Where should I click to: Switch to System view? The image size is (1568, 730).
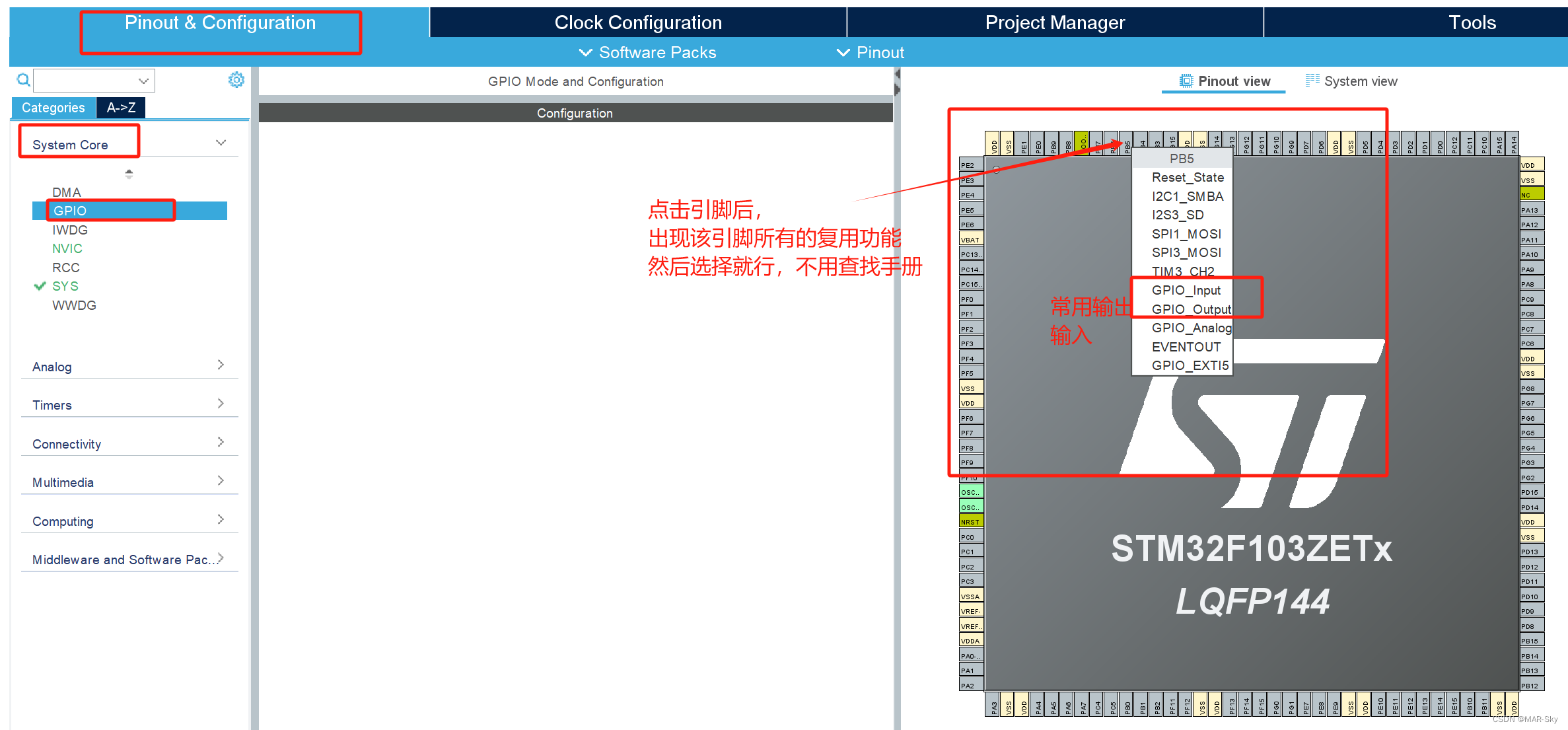click(x=1351, y=81)
